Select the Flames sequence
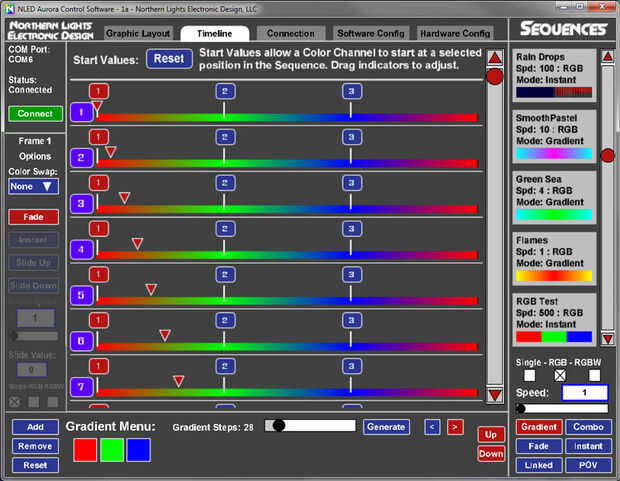This screenshot has width=620, height=481. click(x=554, y=259)
